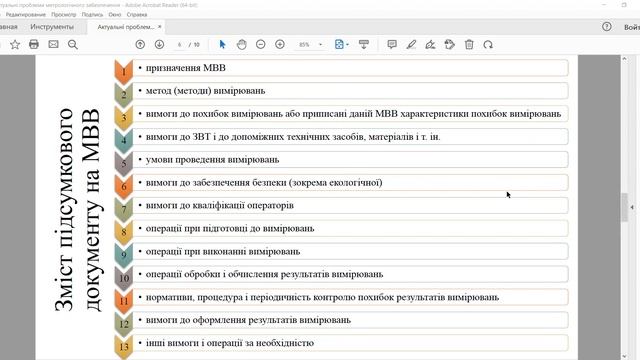Add a sticky note comment
640x360 pixels.
392,44
